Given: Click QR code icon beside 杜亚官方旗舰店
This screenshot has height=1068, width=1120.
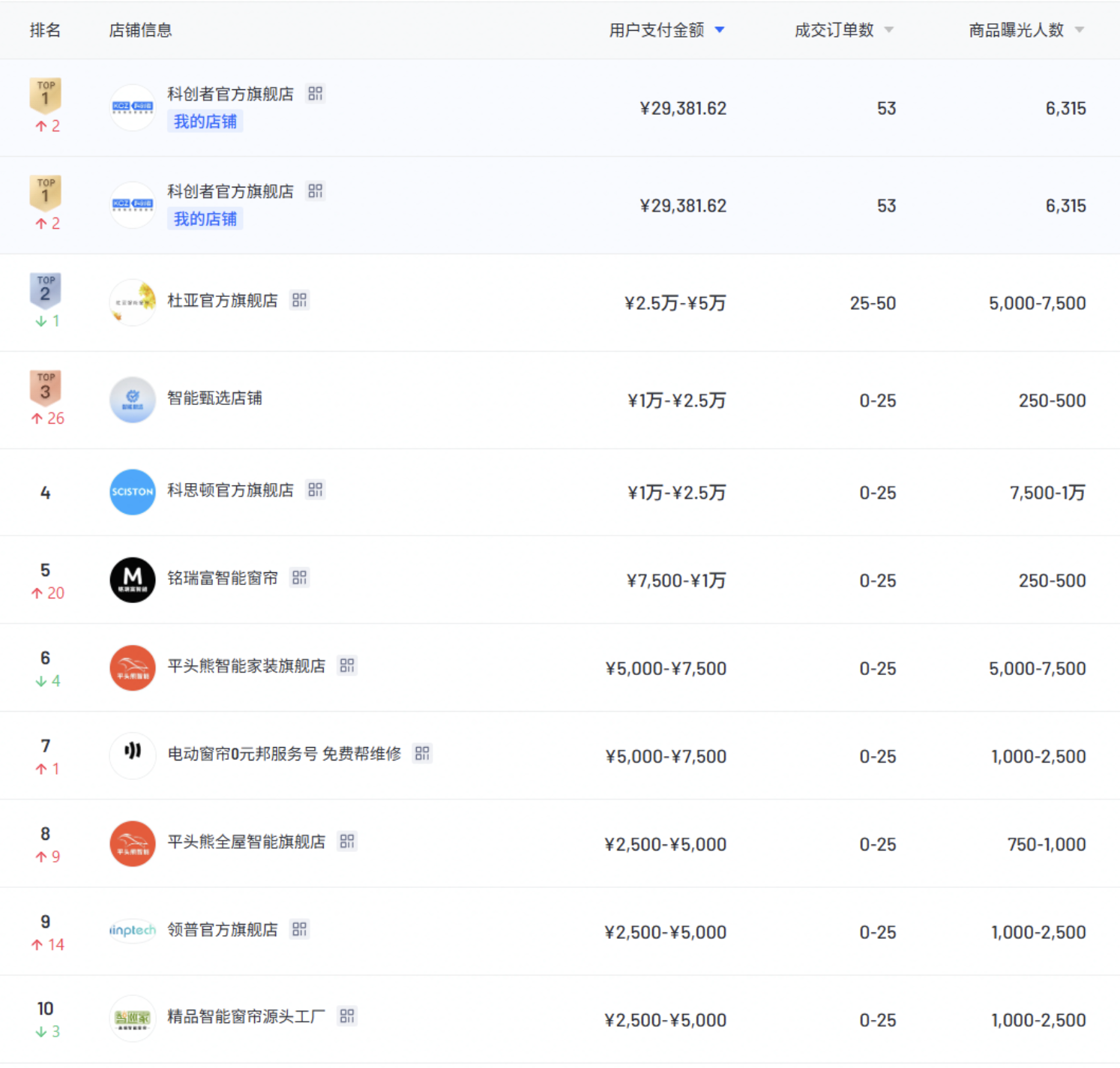Looking at the screenshot, I should click(299, 301).
